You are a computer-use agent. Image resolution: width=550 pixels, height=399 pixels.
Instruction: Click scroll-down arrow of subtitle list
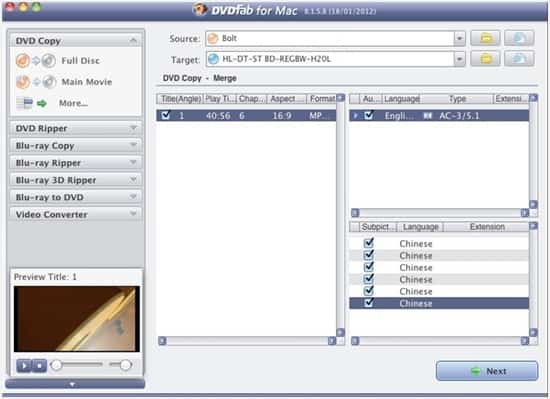click(533, 332)
